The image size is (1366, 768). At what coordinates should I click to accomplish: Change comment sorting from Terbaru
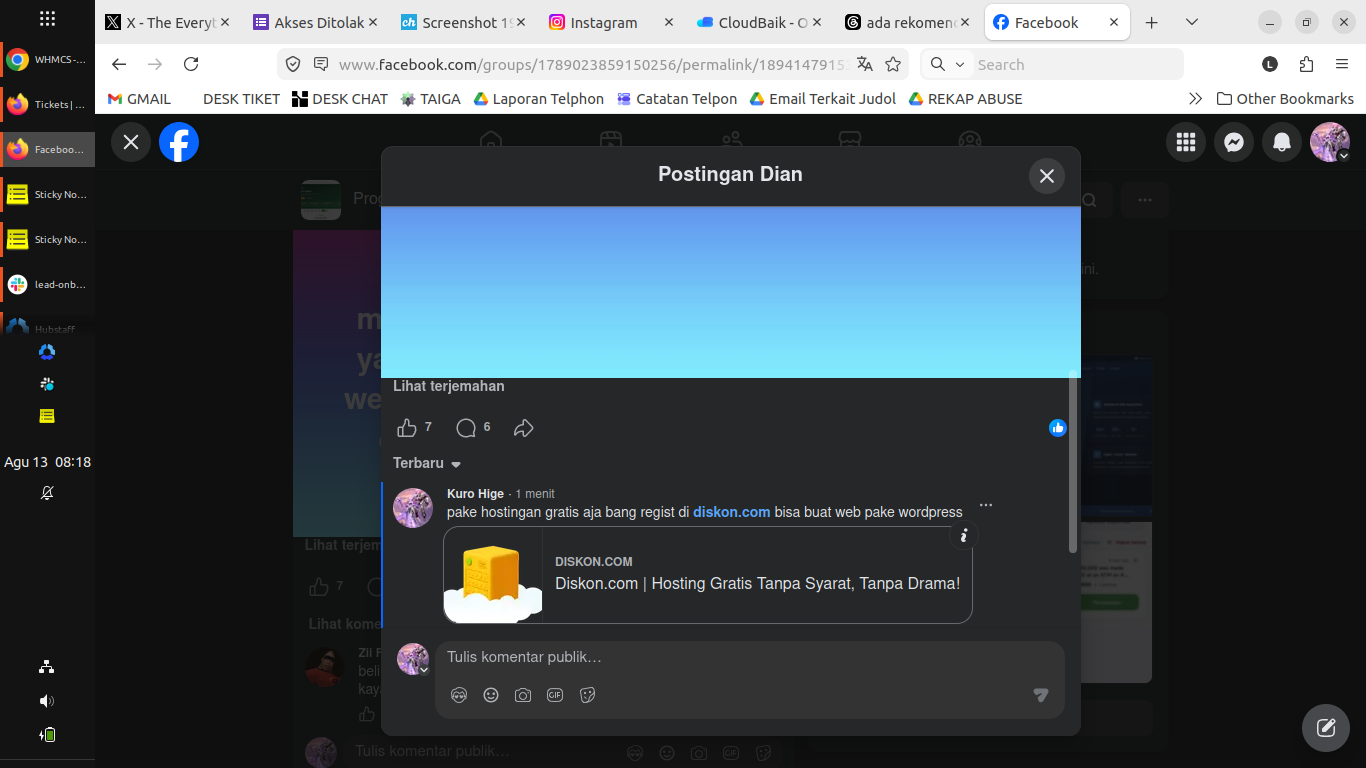pyautogui.click(x=427, y=463)
